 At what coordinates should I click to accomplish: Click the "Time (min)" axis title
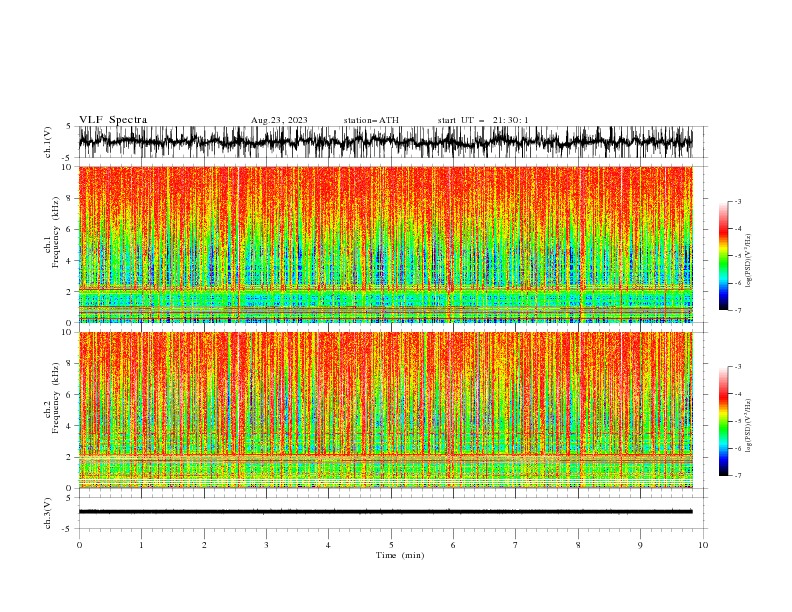point(400,555)
